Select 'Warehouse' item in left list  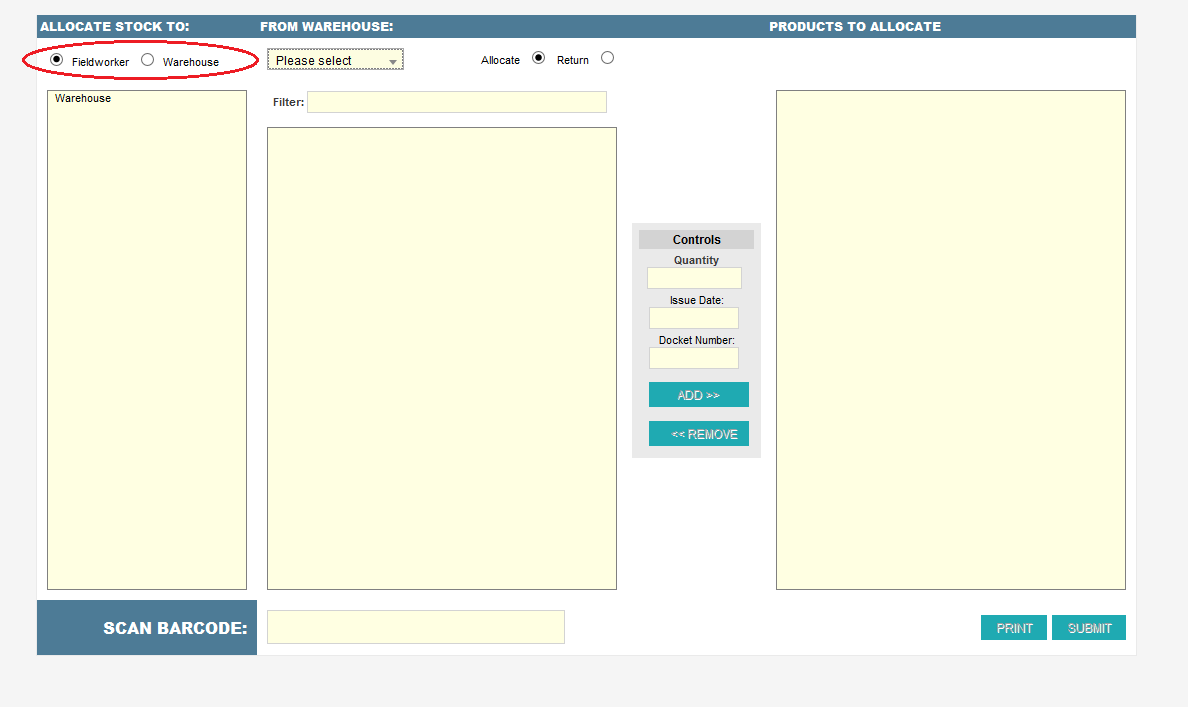click(x=84, y=99)
